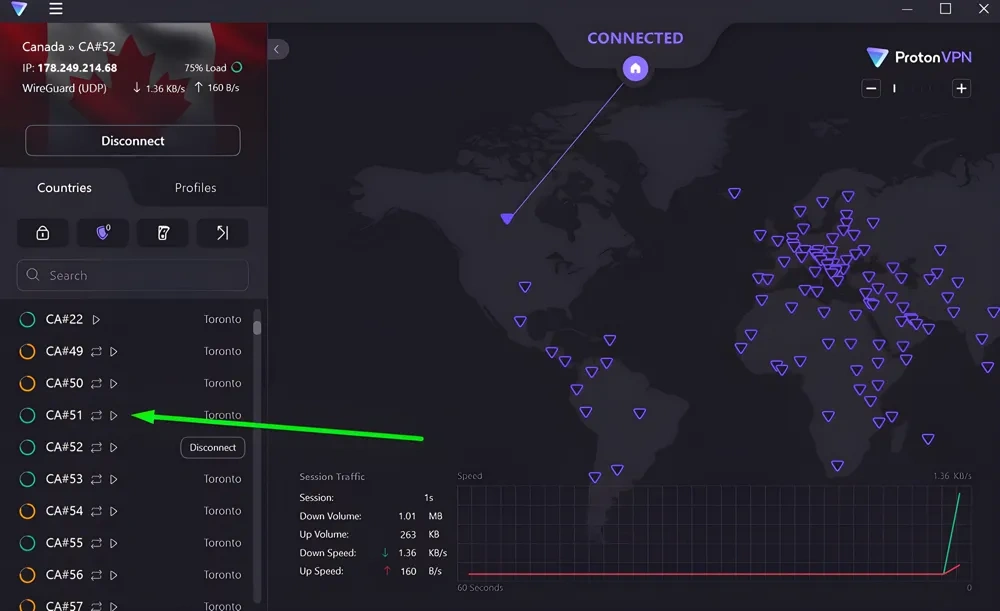Click the home icon under CONNECTED
Viewport: 1000px width, 611px height.
pyautogui.click(x=635, y=68)
